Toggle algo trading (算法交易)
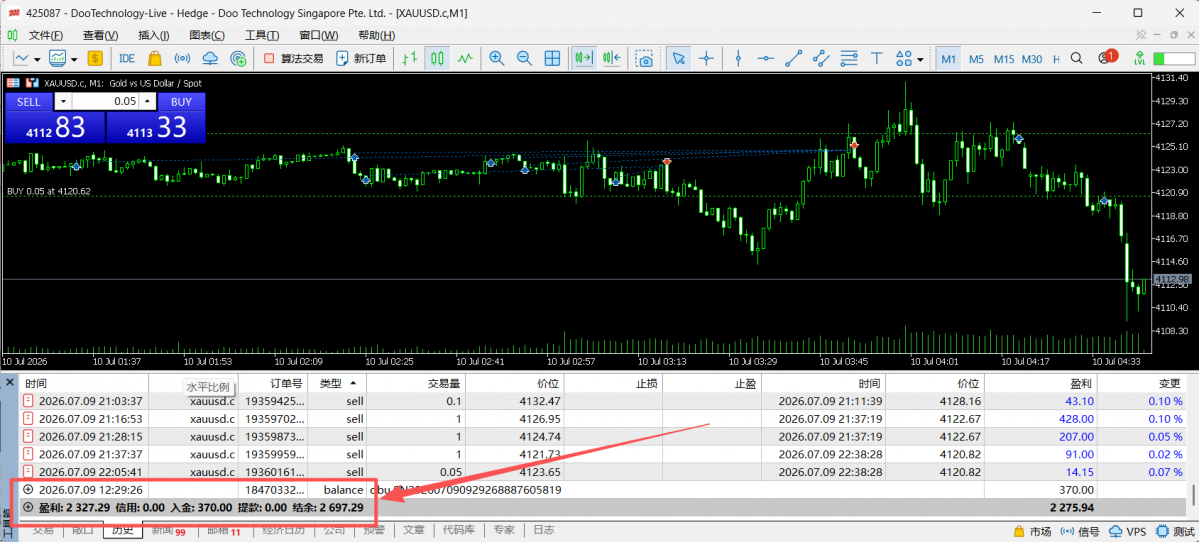The width and height of the screenshot is (1199, 542). click(293, 58)
